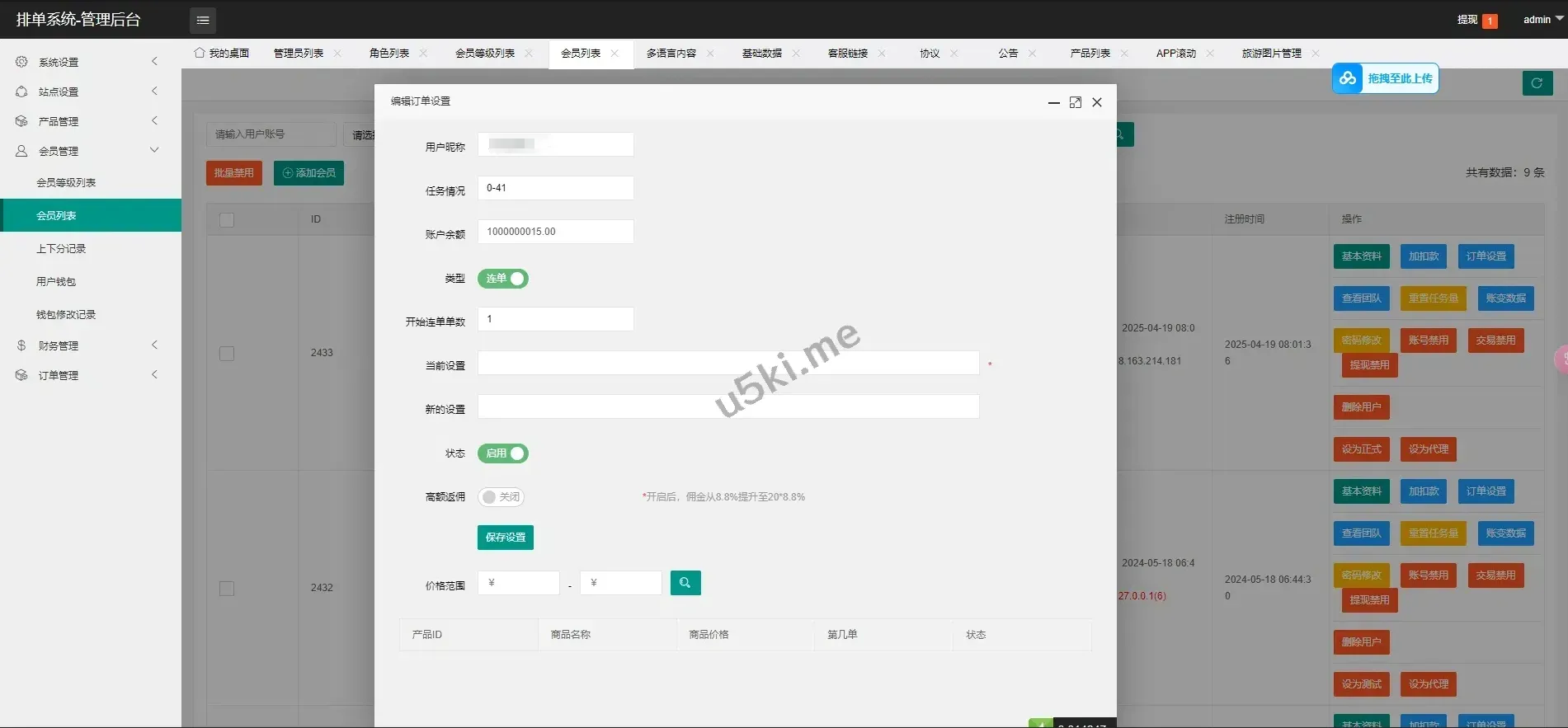The height and width of the screenshot is (728, 1568).
Task: Maximize the order settings dialog
Action: point(1075,102)
